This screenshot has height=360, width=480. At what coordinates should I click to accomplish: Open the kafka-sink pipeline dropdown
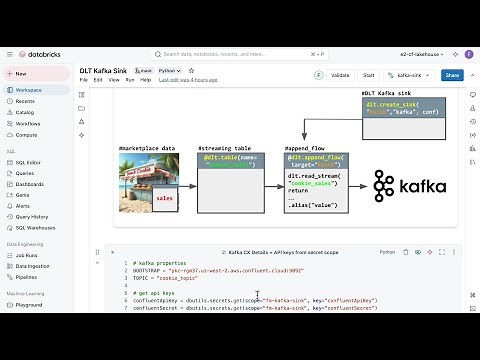pyautogui.click(x=409, y=75)
